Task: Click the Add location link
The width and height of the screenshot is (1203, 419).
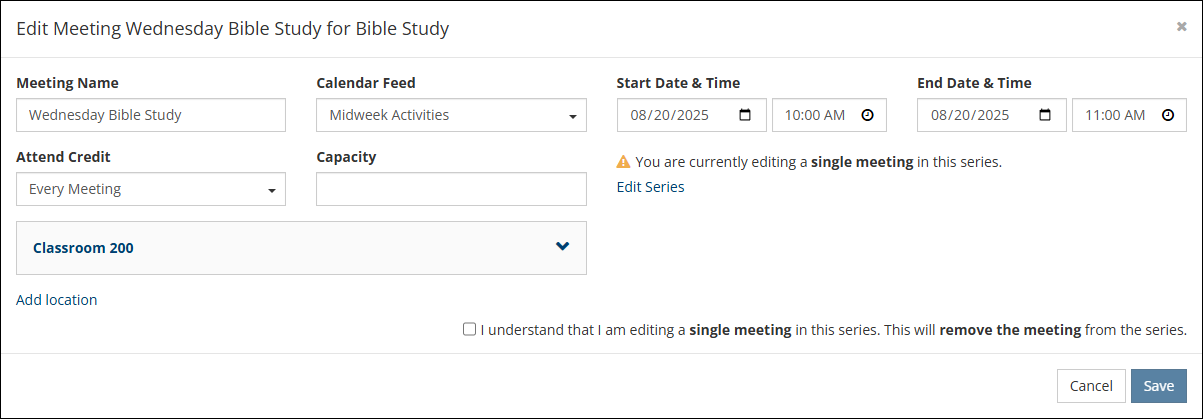Action: (x=56, y=299)
